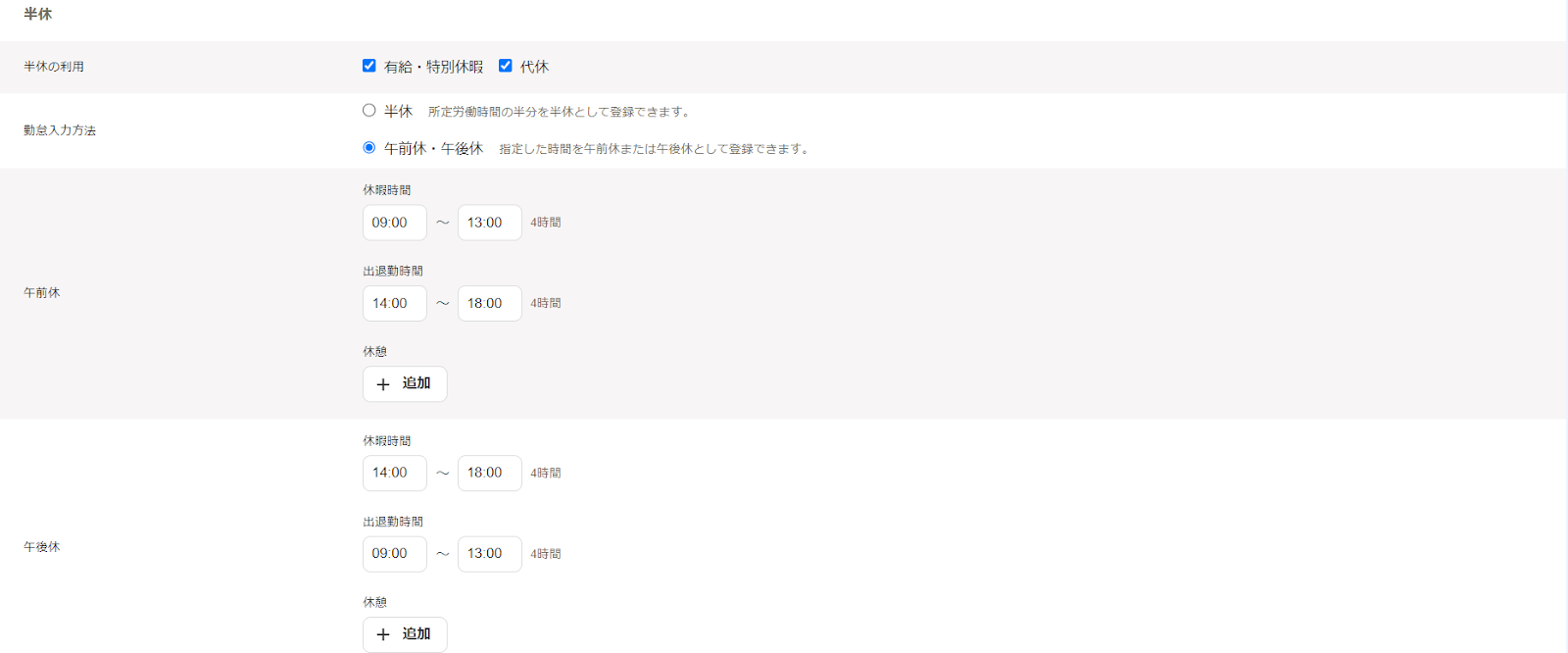1568x653 pixels.
Task: Click the 半休 section heading
Action: click(38, 14)
